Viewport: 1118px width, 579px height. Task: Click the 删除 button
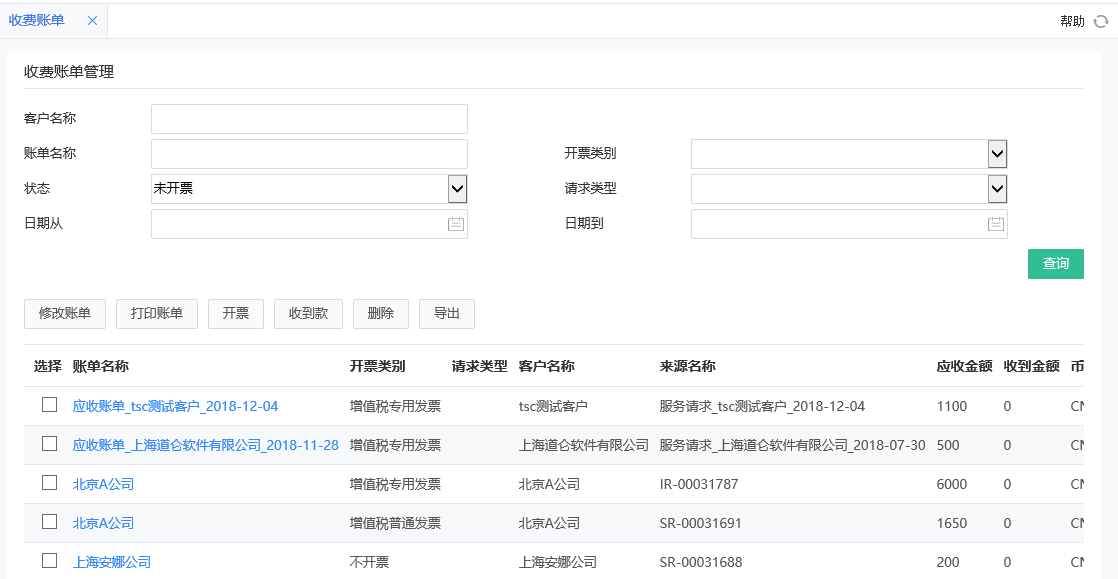click(x=381, y=313)
